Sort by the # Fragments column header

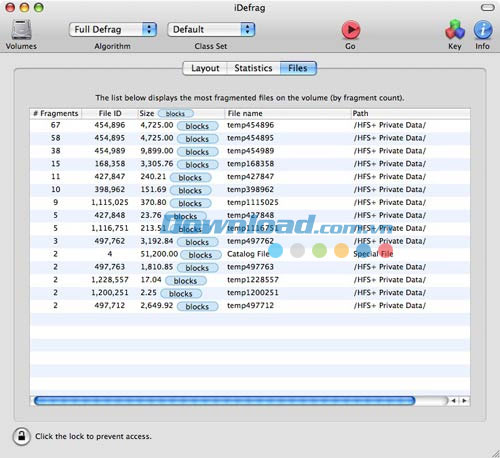pyautogui.click(x=56, y=113)
